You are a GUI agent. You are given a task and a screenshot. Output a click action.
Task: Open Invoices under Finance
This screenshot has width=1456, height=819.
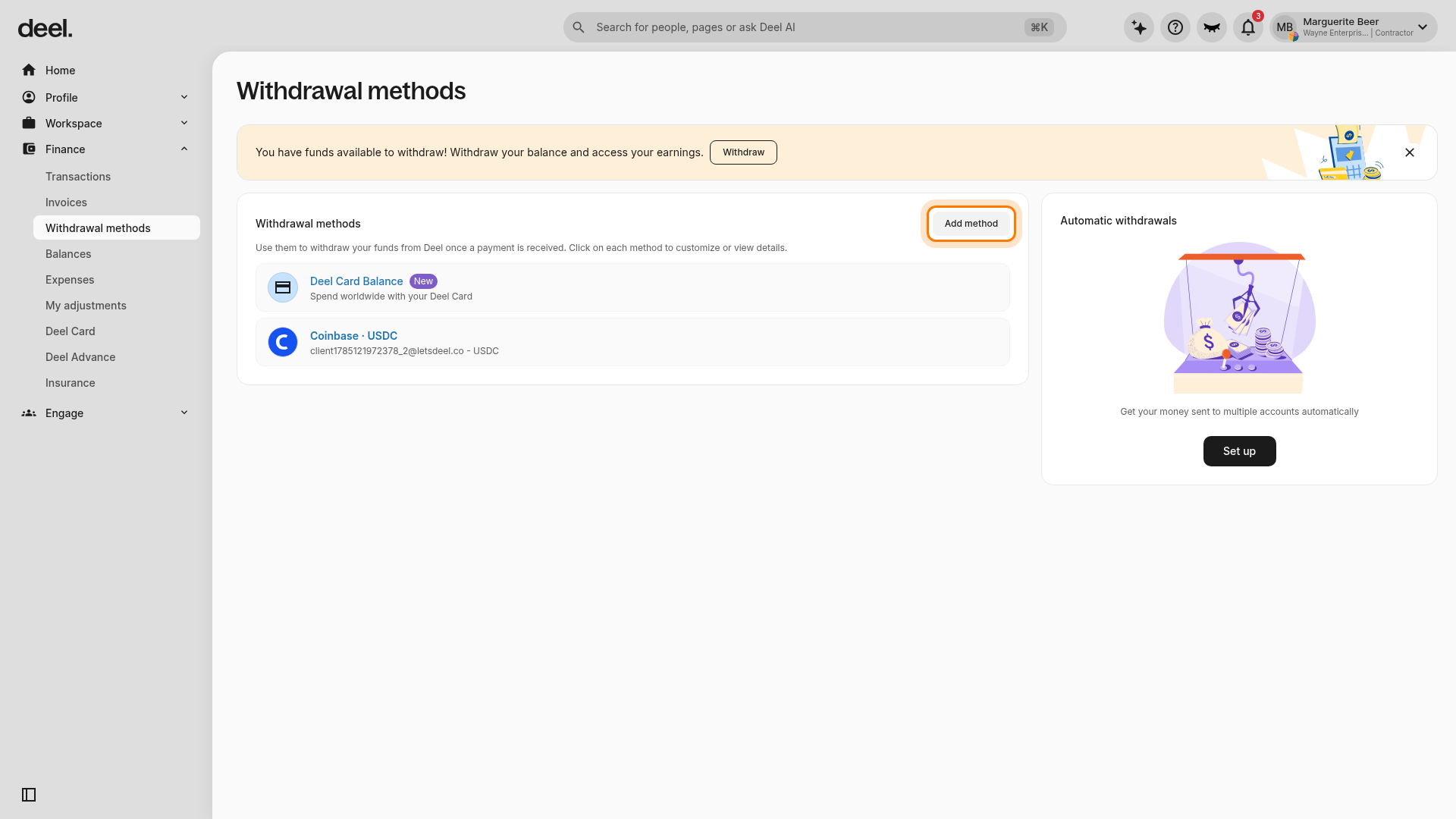coord(66,202)
